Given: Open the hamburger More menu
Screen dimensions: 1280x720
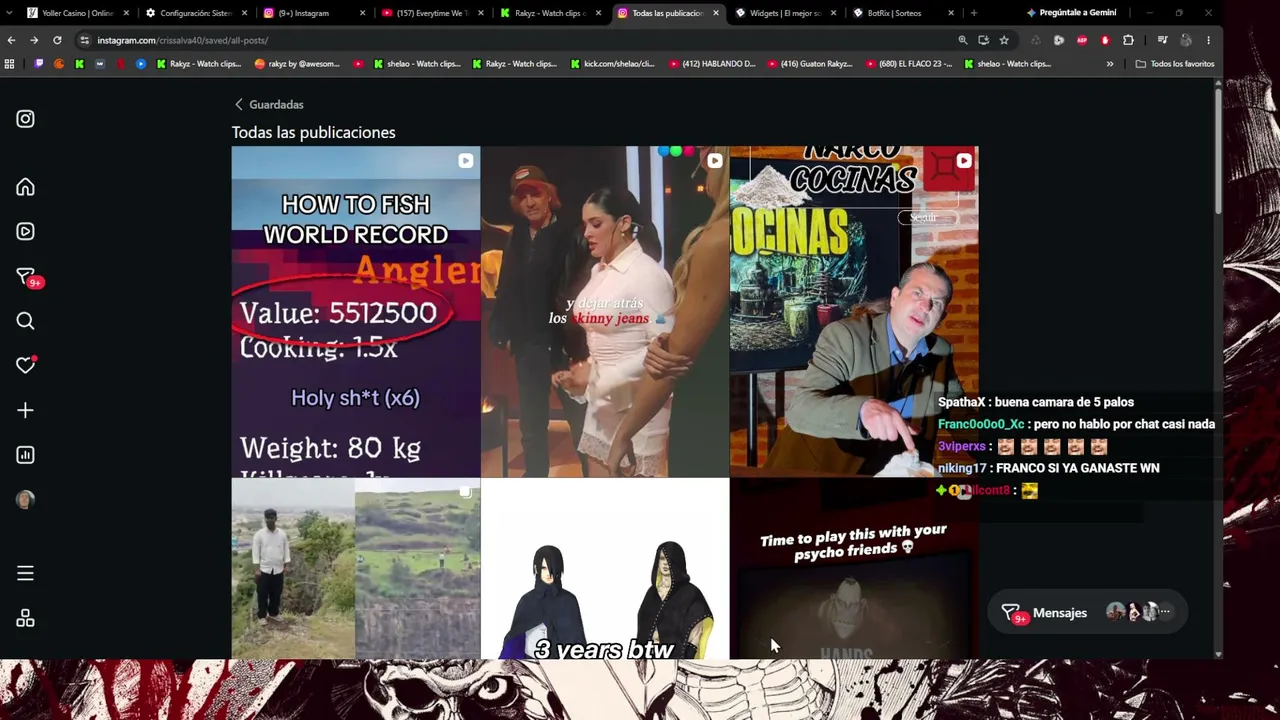Looking at the screenshot, I should coord(26,573).
